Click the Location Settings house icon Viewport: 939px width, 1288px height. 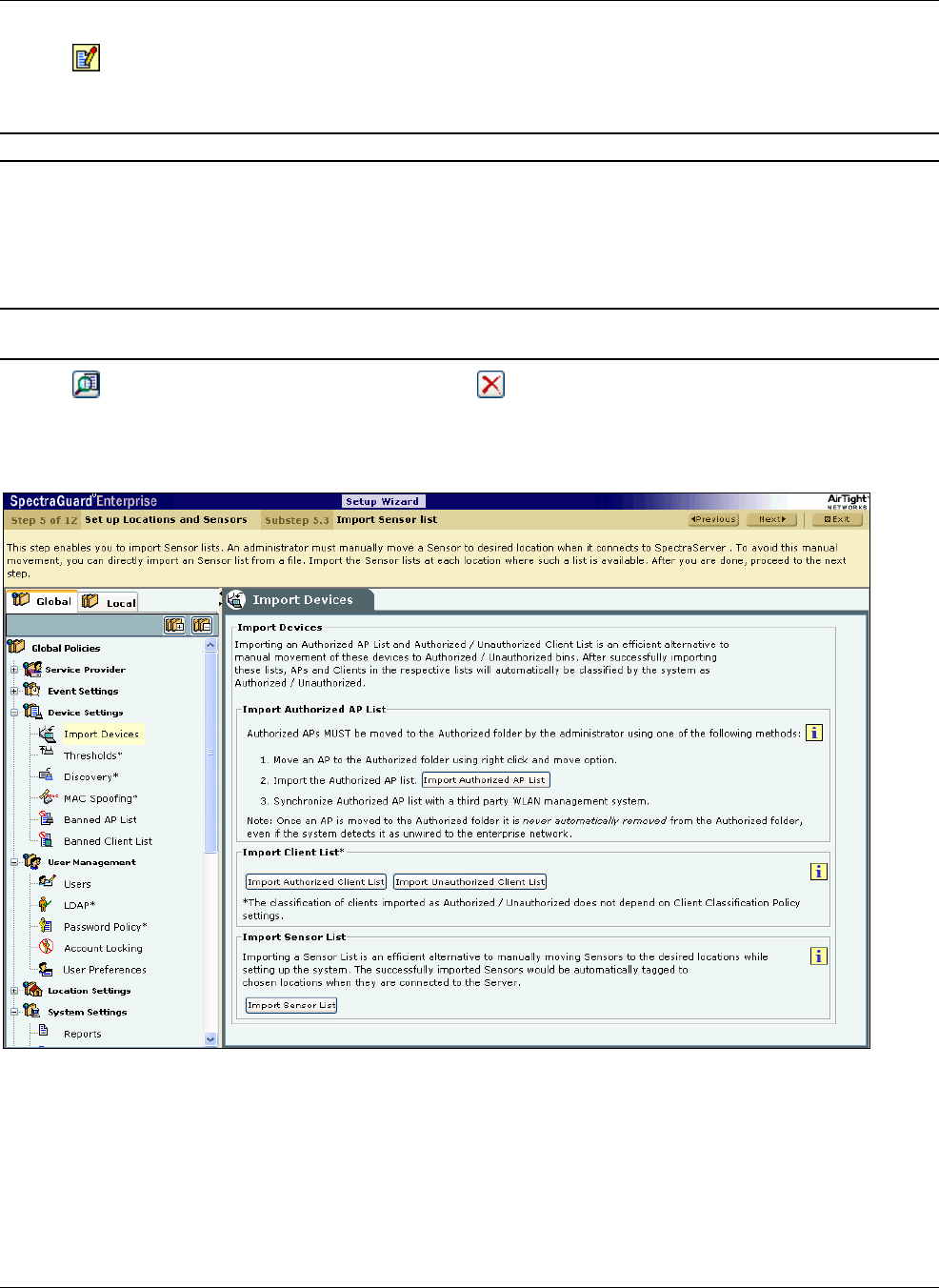32,990
